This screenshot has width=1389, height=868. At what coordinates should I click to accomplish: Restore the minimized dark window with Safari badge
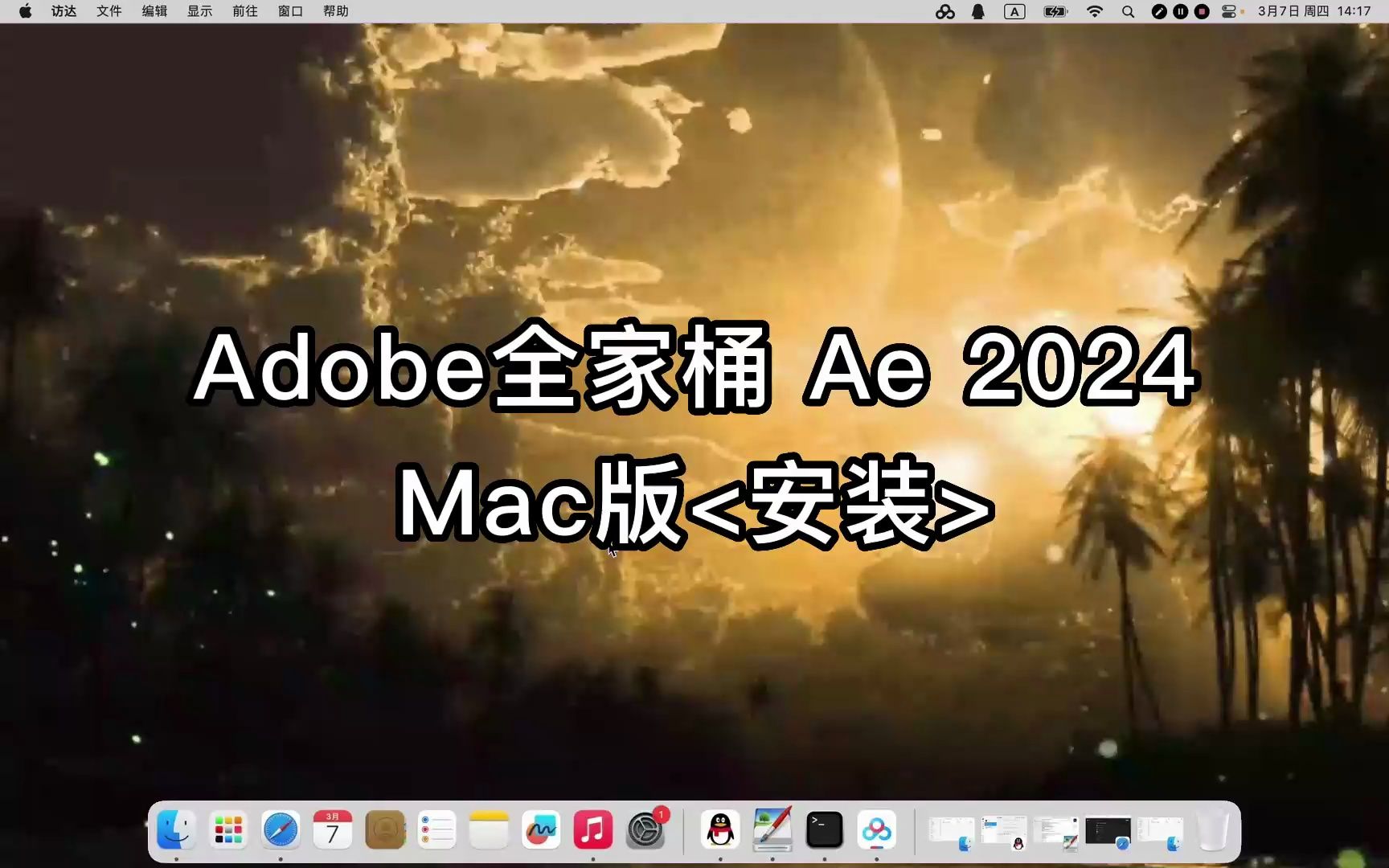click(1108, 832)
